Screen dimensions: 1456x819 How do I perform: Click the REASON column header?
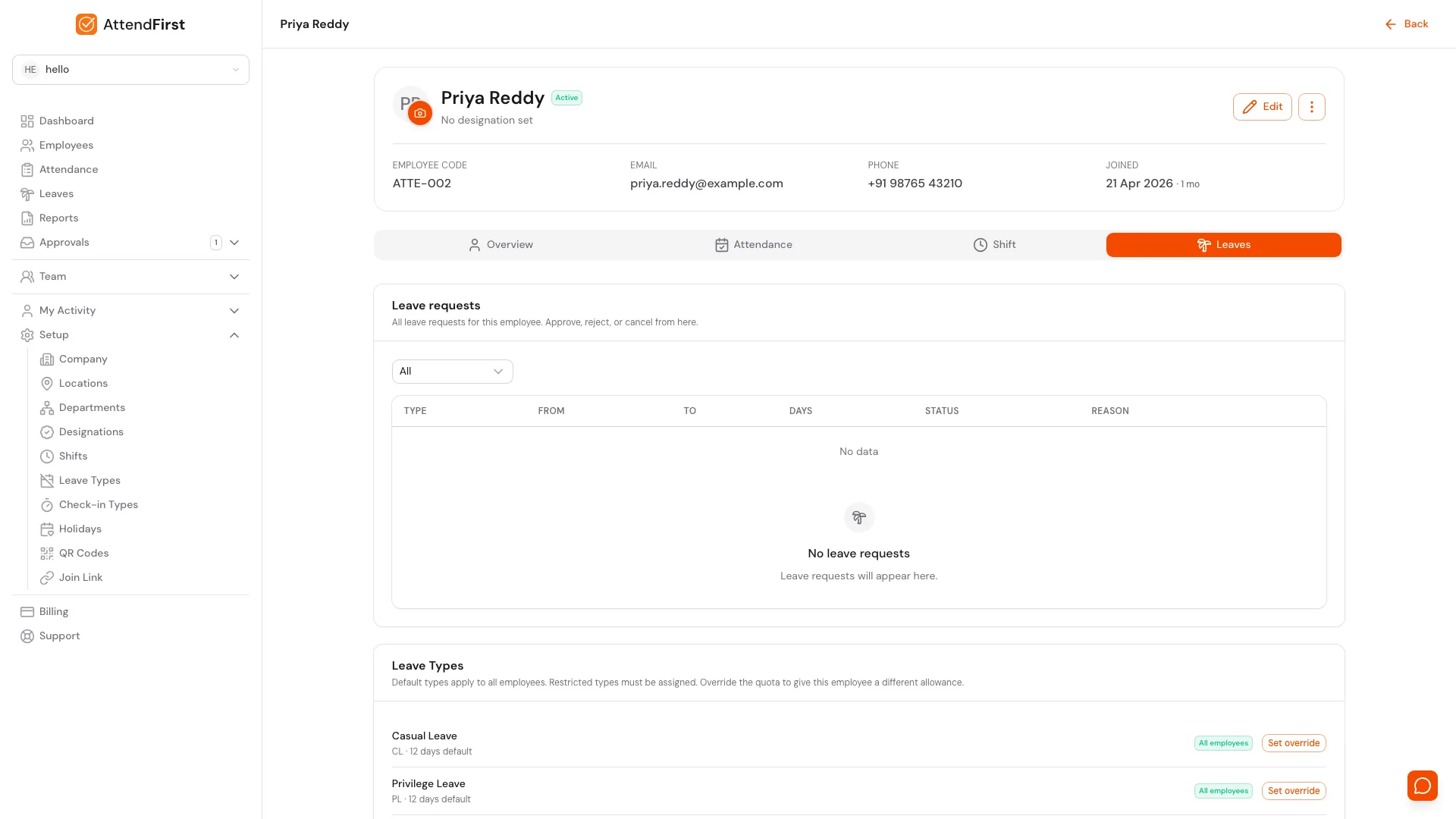[x=1109, y=411]
